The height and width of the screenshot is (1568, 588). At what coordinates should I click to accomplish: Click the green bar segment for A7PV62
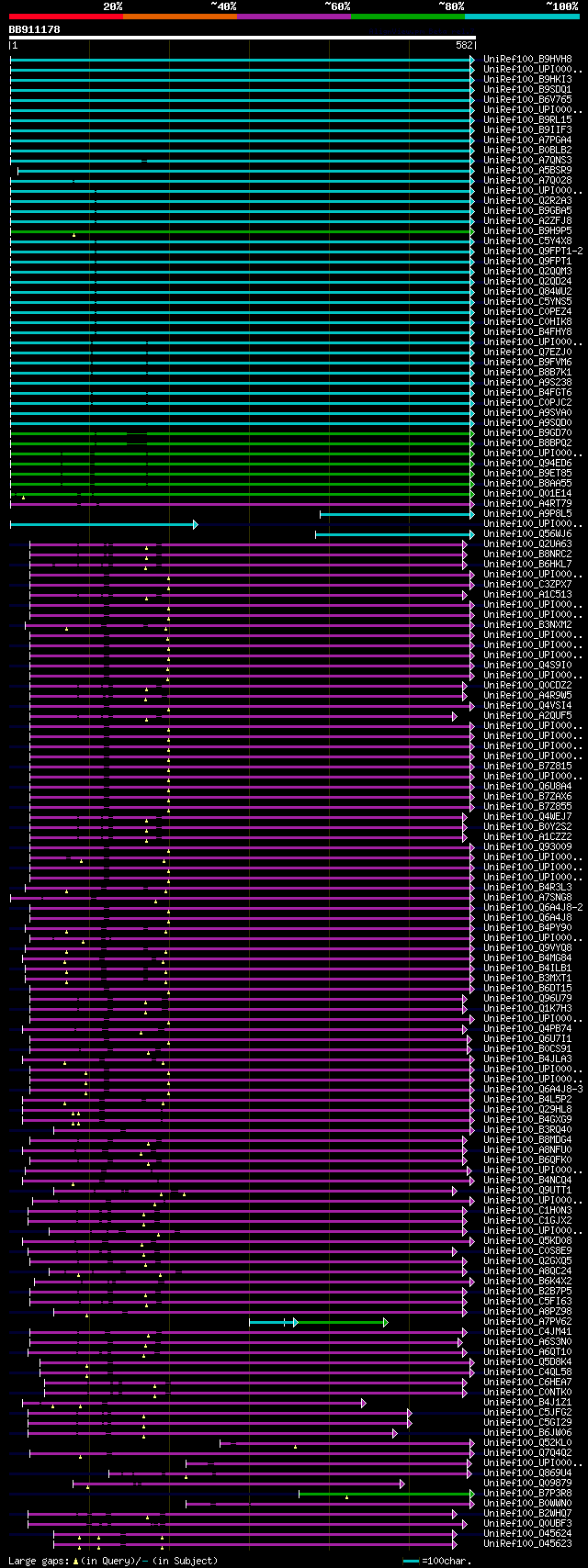pyautogui.click(x=341, y=1322)
